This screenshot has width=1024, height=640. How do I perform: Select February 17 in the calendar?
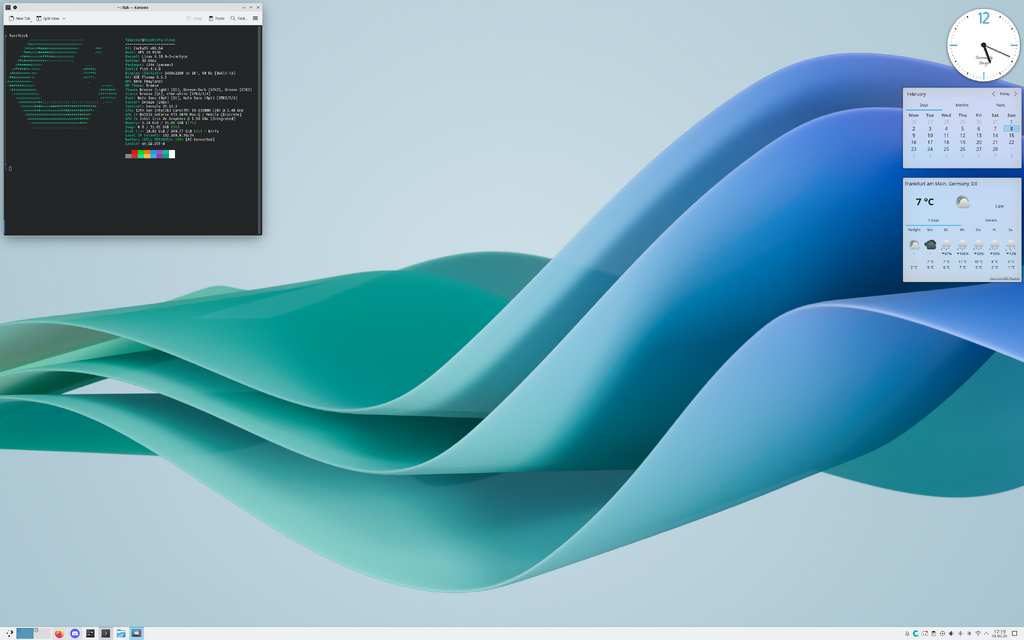tap(930, 142)
